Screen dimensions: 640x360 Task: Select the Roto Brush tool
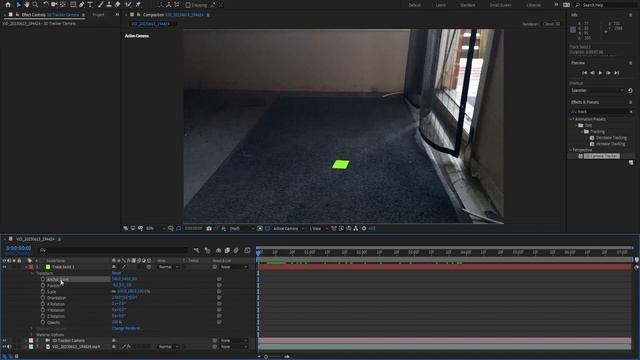click(129, 4)
